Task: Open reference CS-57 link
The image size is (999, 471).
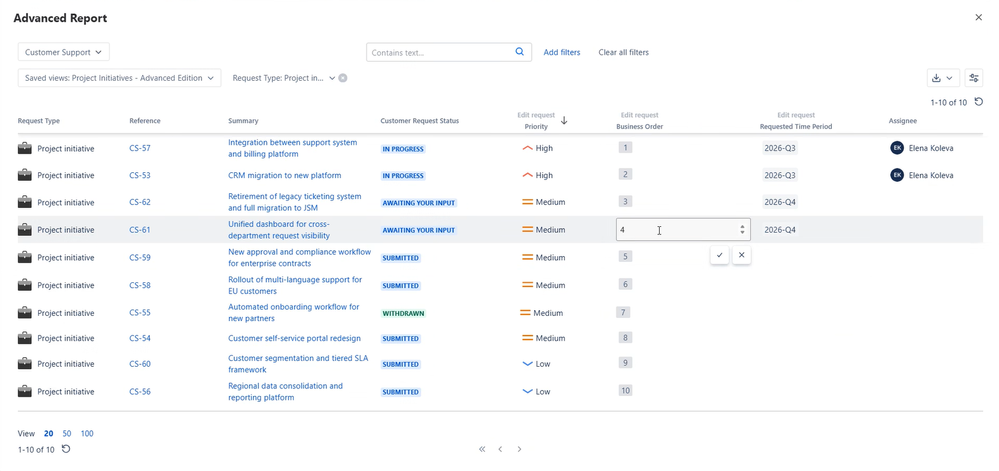Action: coord(140,148)
